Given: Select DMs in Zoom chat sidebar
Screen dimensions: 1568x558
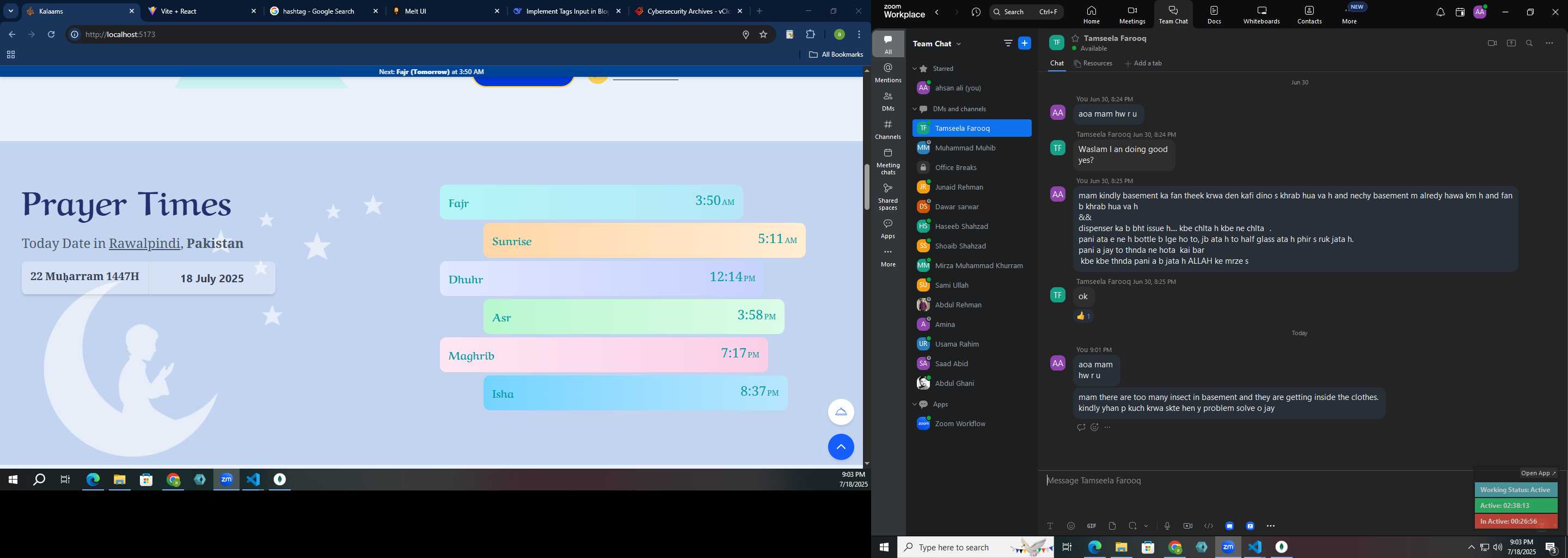Looking at the screenshot, I should 888,101.
